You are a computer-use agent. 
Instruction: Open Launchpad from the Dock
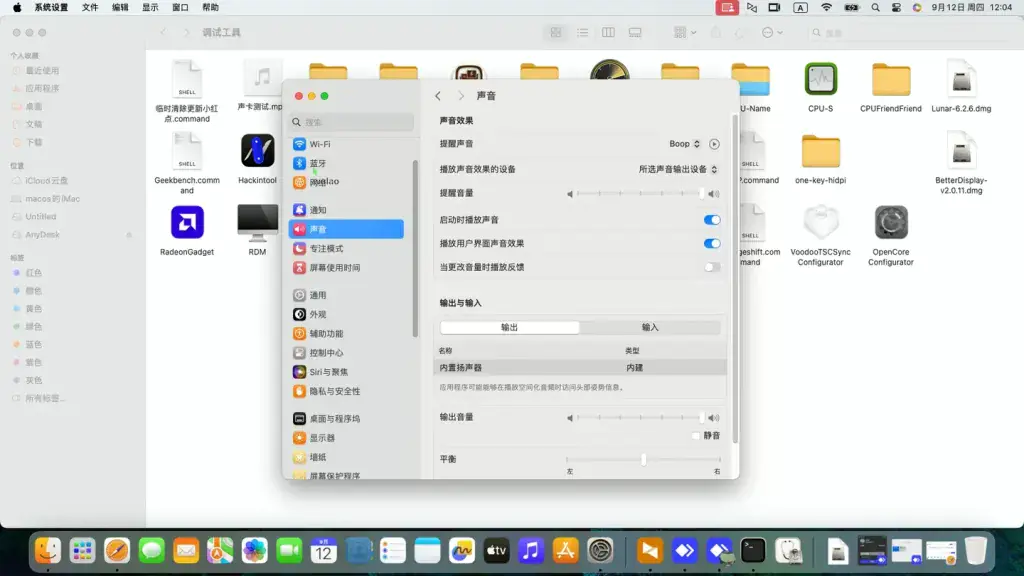point(82,551)
